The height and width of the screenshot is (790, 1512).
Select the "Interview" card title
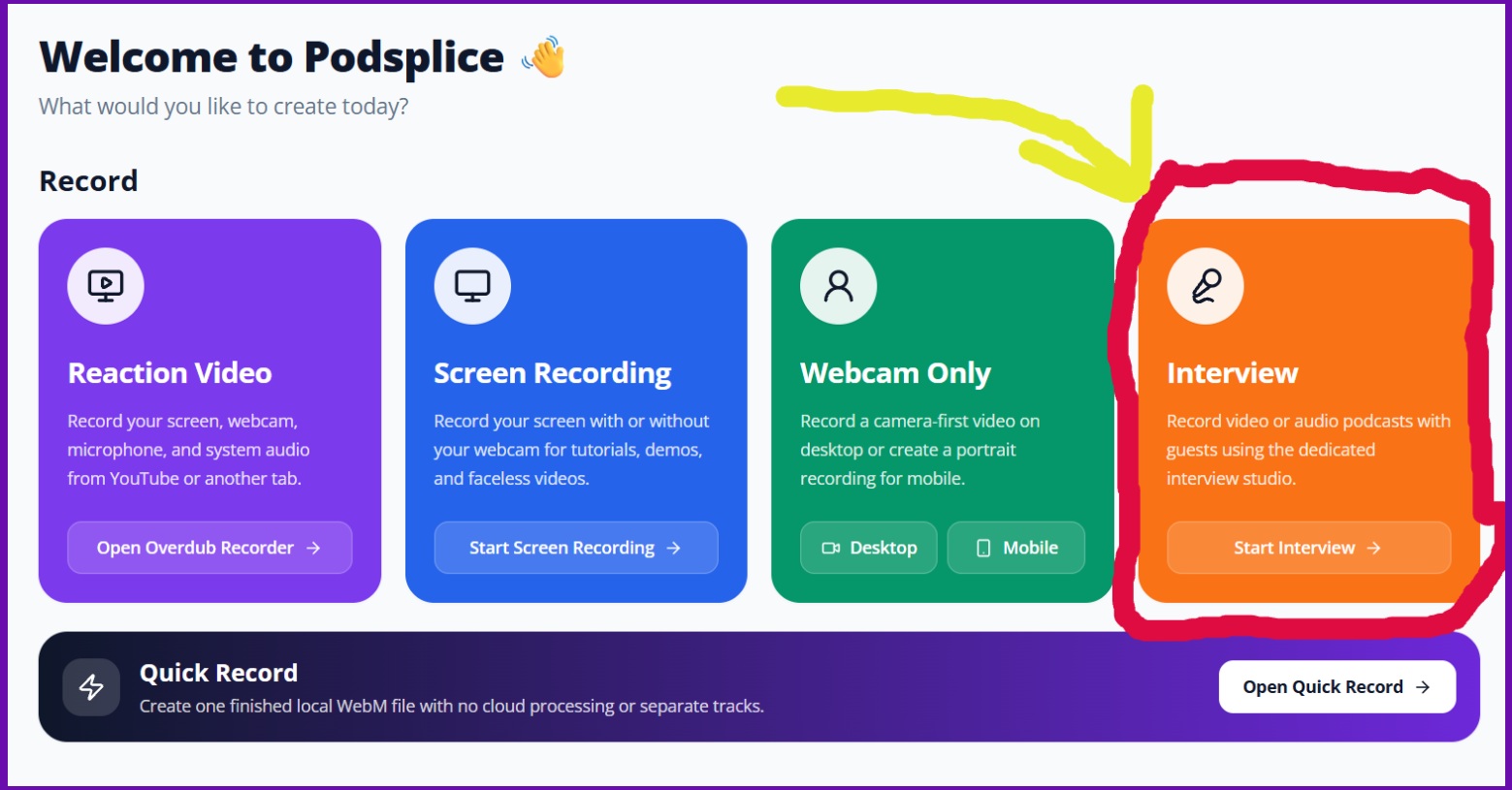click(x=1232, y=373)
